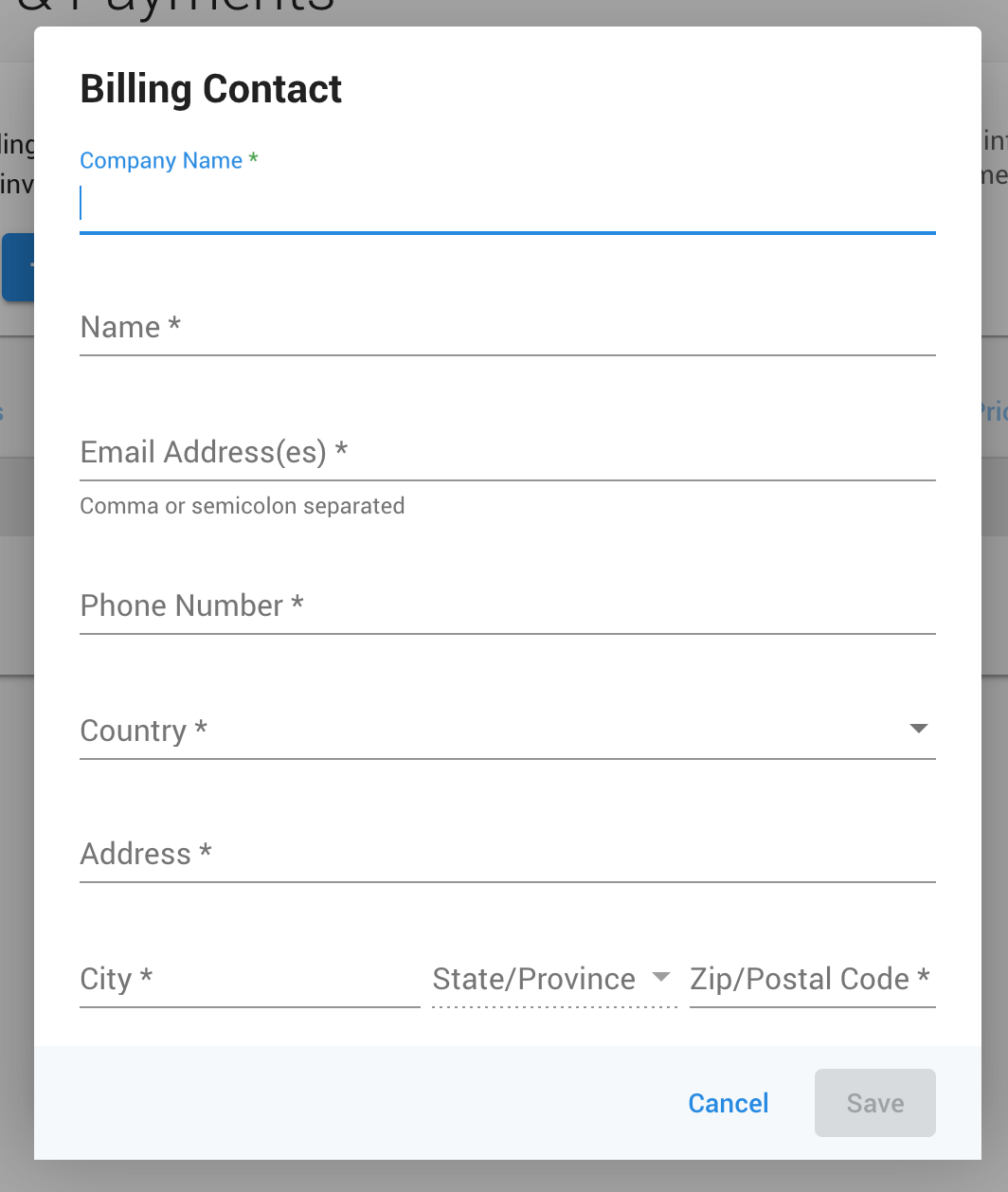Click the Payments page heading behind dialog
The height and width of the screenshot is (1192, 1008).
pyautogui.click(x=176, y=6)
